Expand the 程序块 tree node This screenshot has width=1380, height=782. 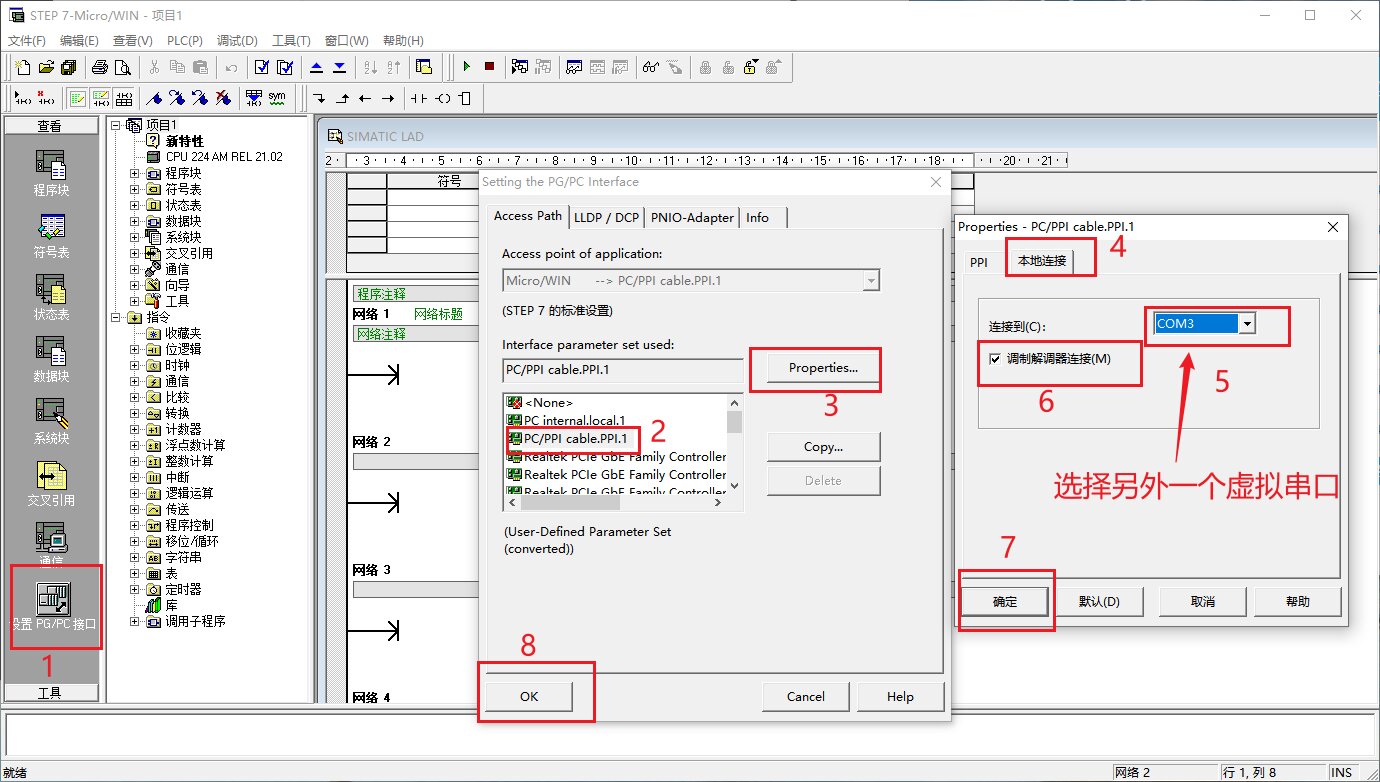[135, 173]
